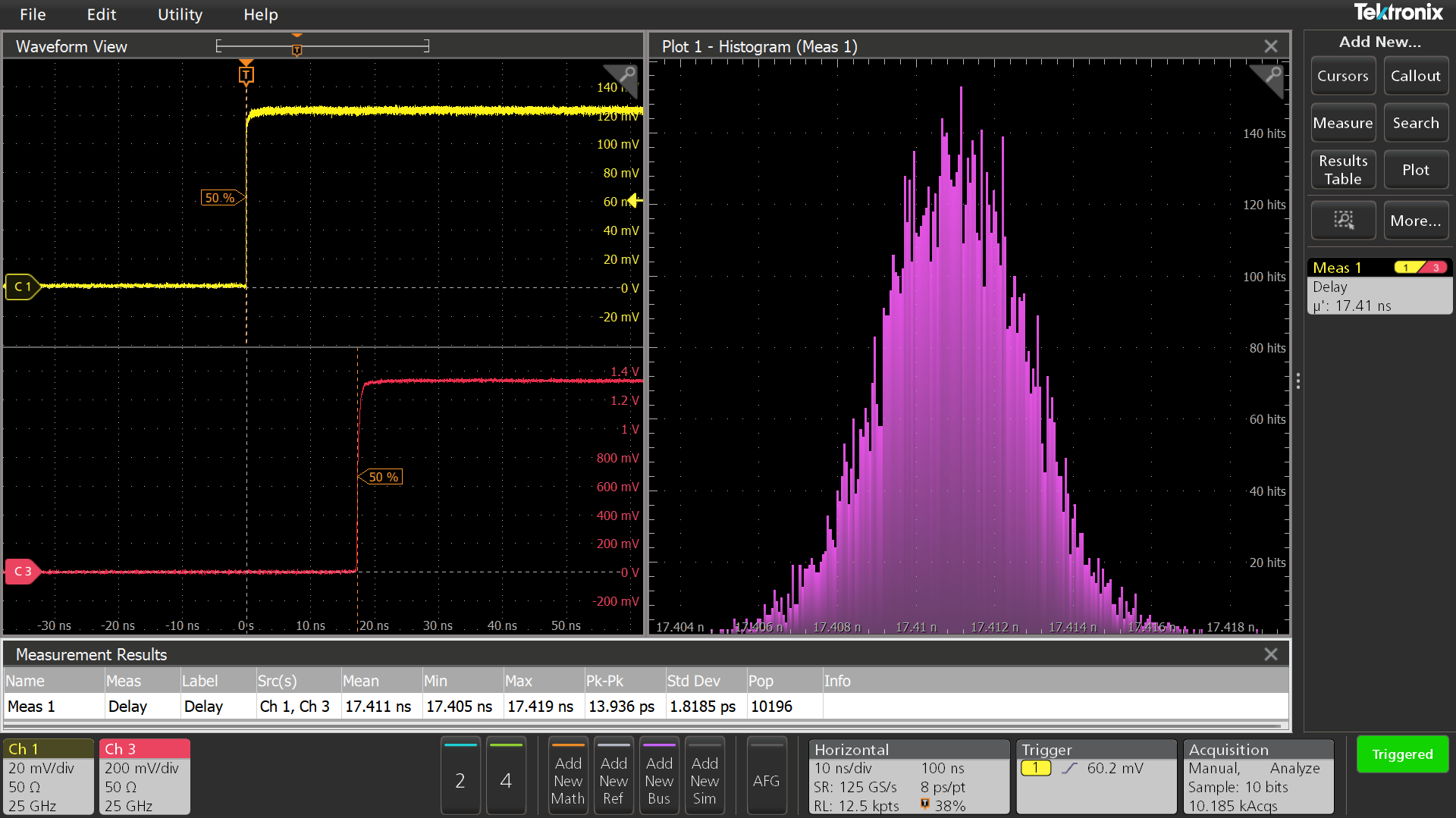Click the trigger source 1 indicator
Viewport: 1456px width, 818px height.
(x=1036, y=768)
